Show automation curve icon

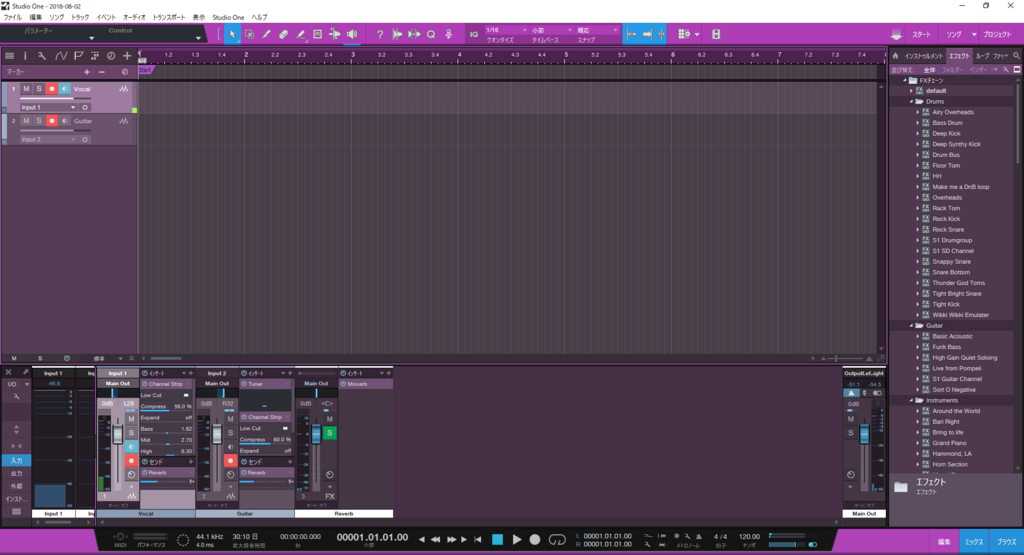pyautogui.click(x=61, y=56)
